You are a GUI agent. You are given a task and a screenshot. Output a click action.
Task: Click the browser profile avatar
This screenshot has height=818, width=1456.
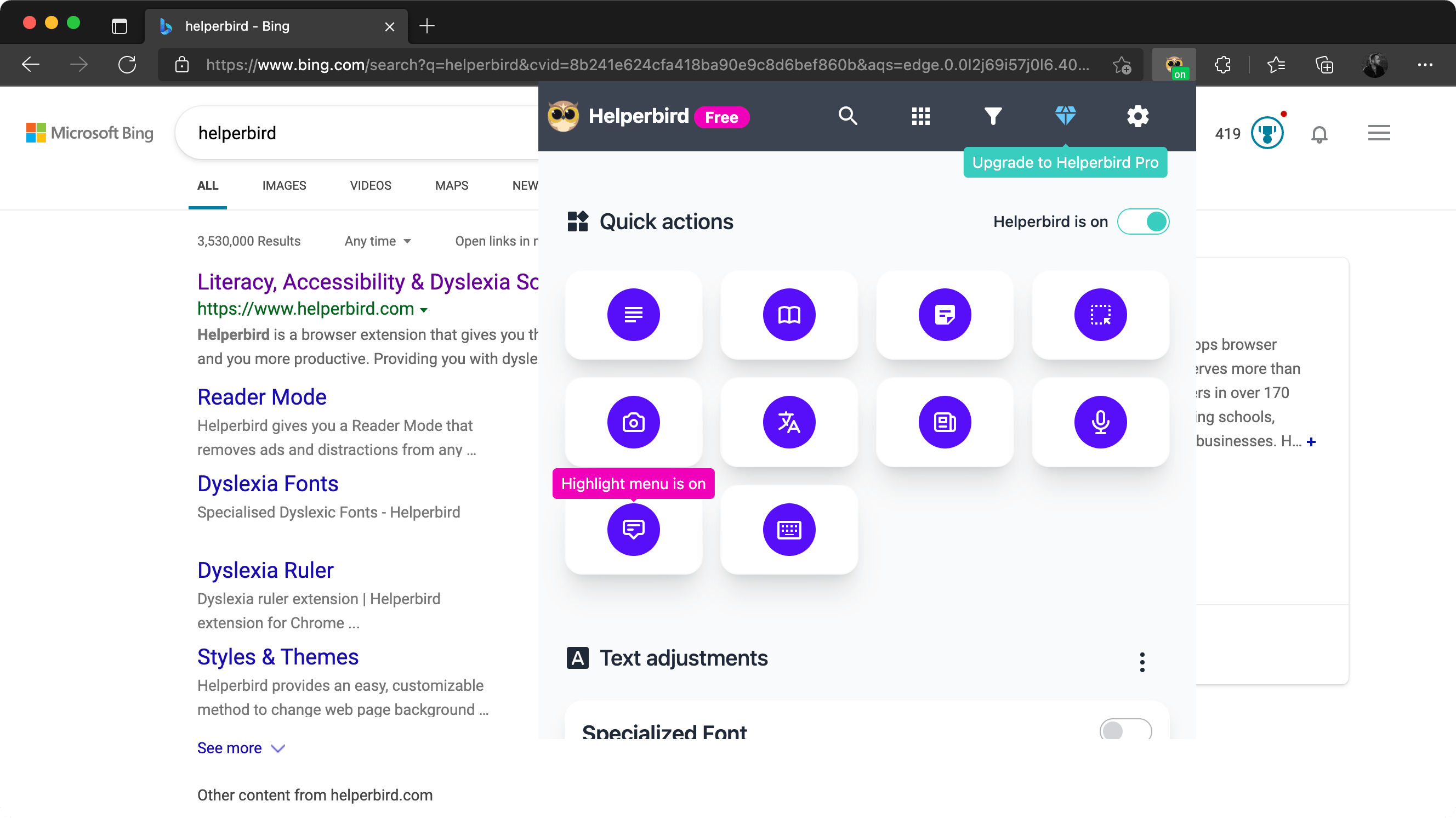1375,65
